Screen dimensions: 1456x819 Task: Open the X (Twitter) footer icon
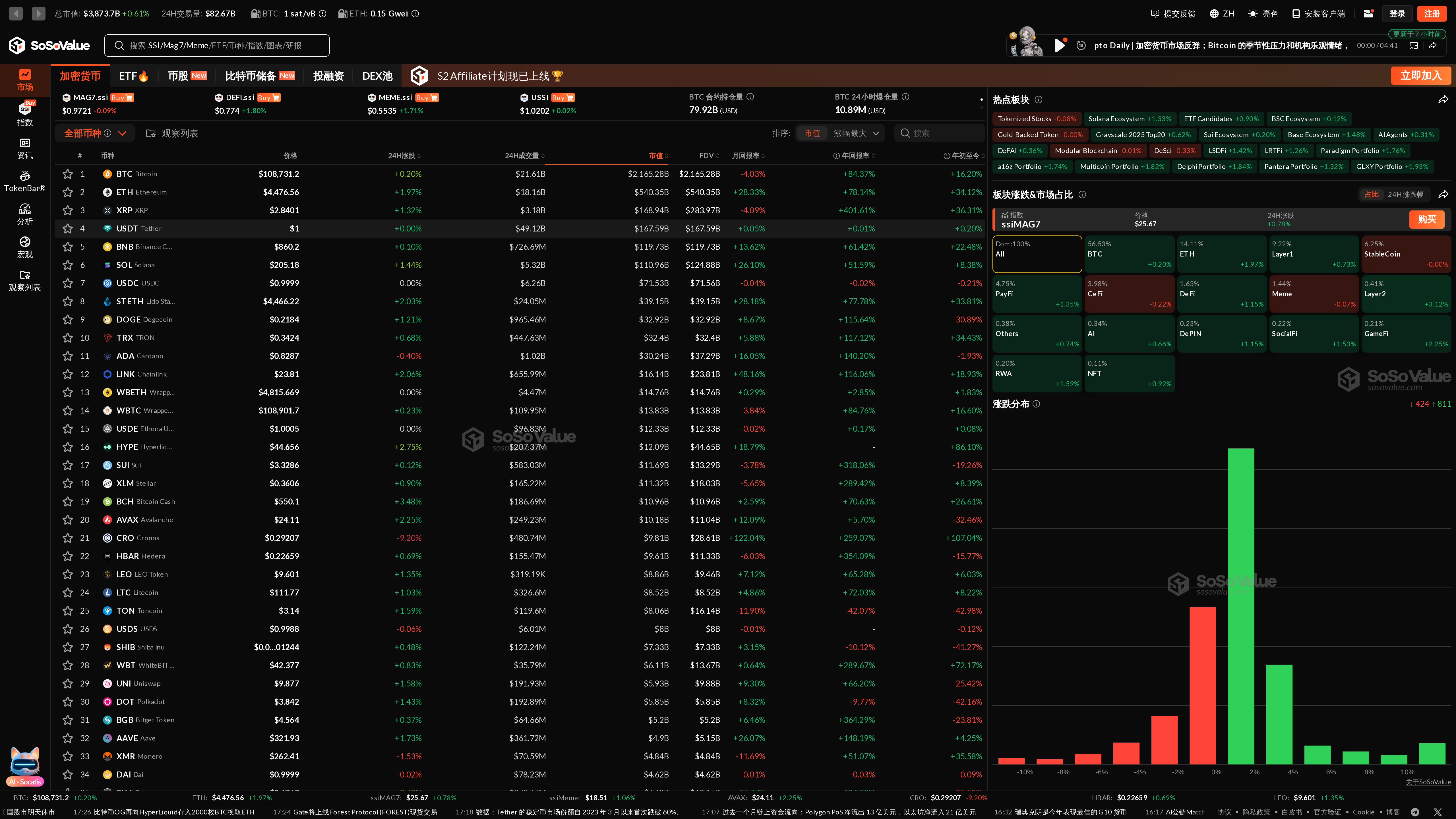[1438, 812]
